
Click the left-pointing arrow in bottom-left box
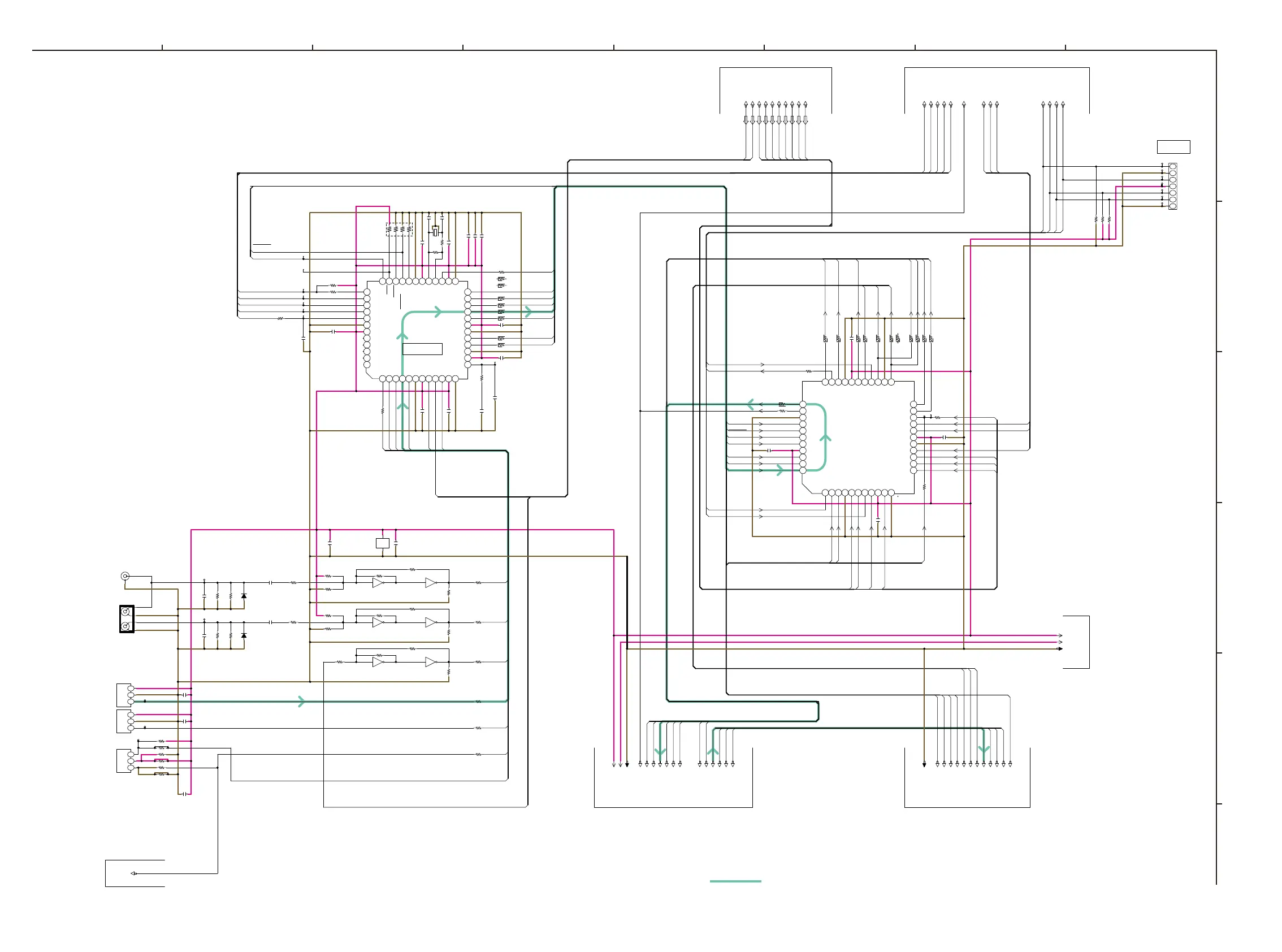tap(133, 873)
